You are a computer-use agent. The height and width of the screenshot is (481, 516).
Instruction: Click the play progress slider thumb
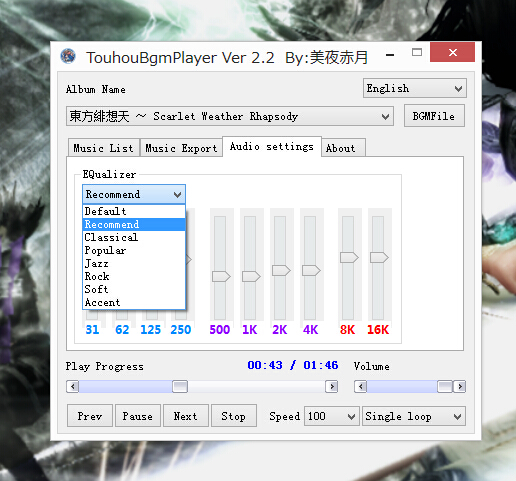pyautogui.click(x=180, y=387)
